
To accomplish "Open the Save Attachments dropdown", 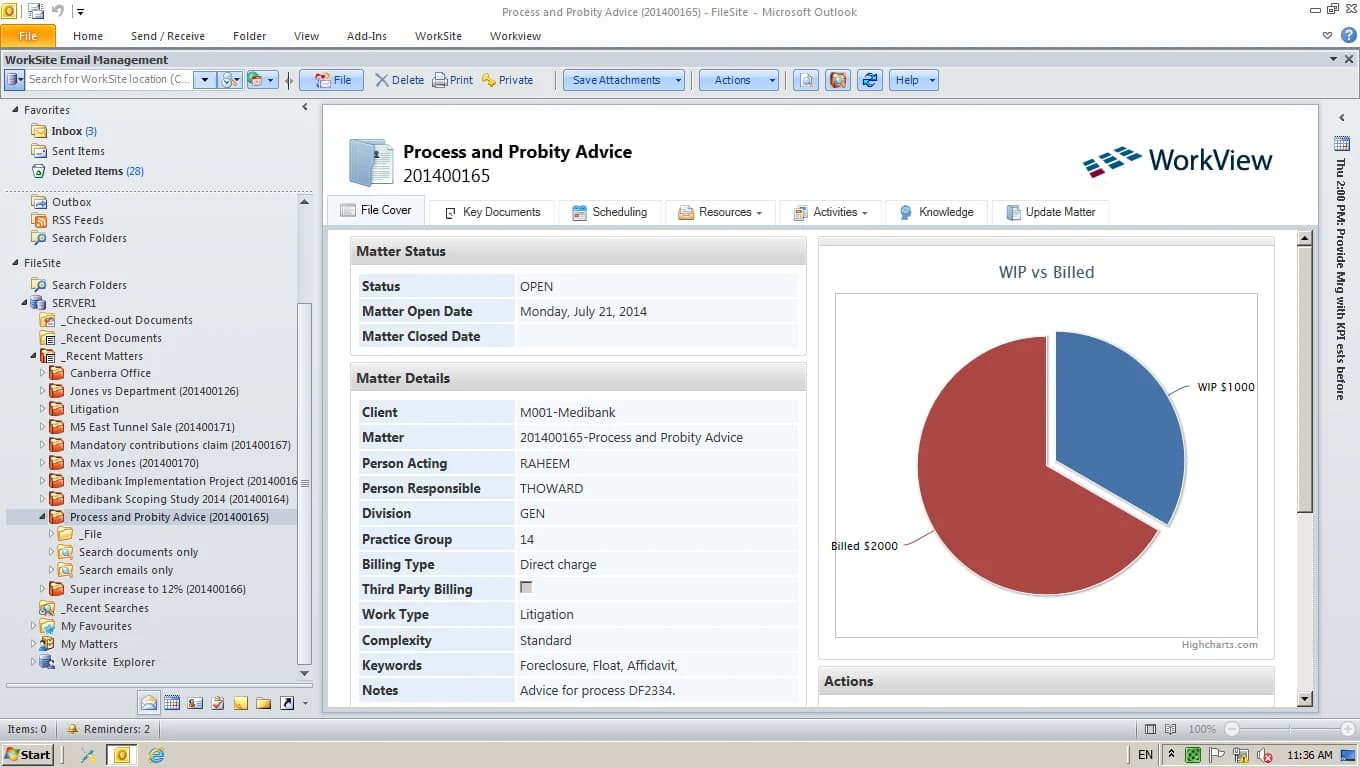I will tap(624, 80).
